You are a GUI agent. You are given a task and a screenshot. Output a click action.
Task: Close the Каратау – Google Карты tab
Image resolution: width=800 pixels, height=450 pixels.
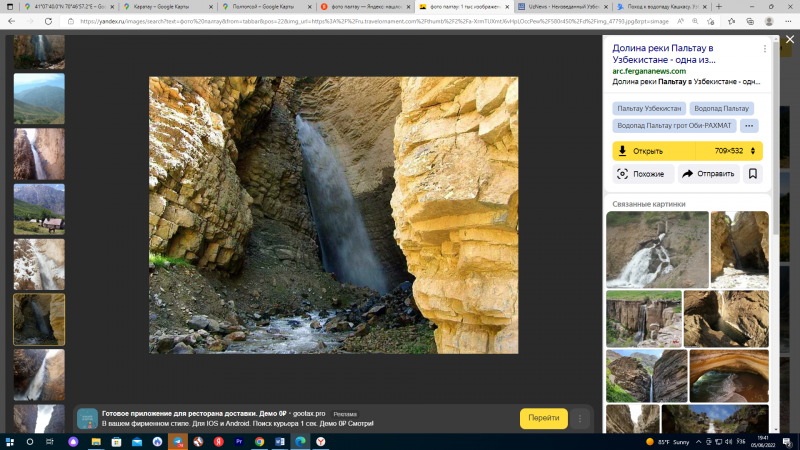click(x=211, y=7)
